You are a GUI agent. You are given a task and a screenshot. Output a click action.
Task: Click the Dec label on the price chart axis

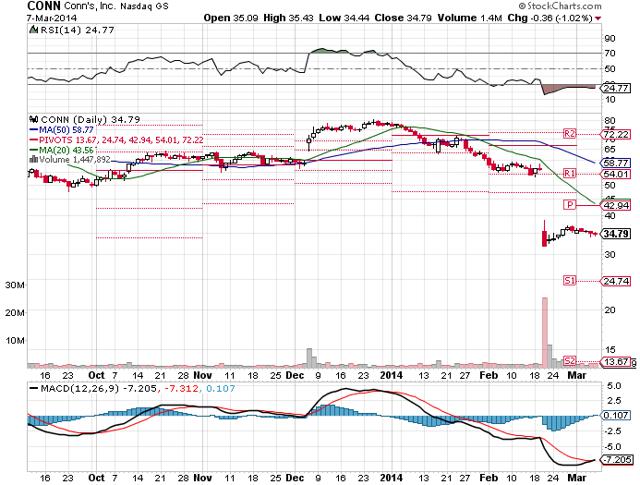click(x=295, y=375)
